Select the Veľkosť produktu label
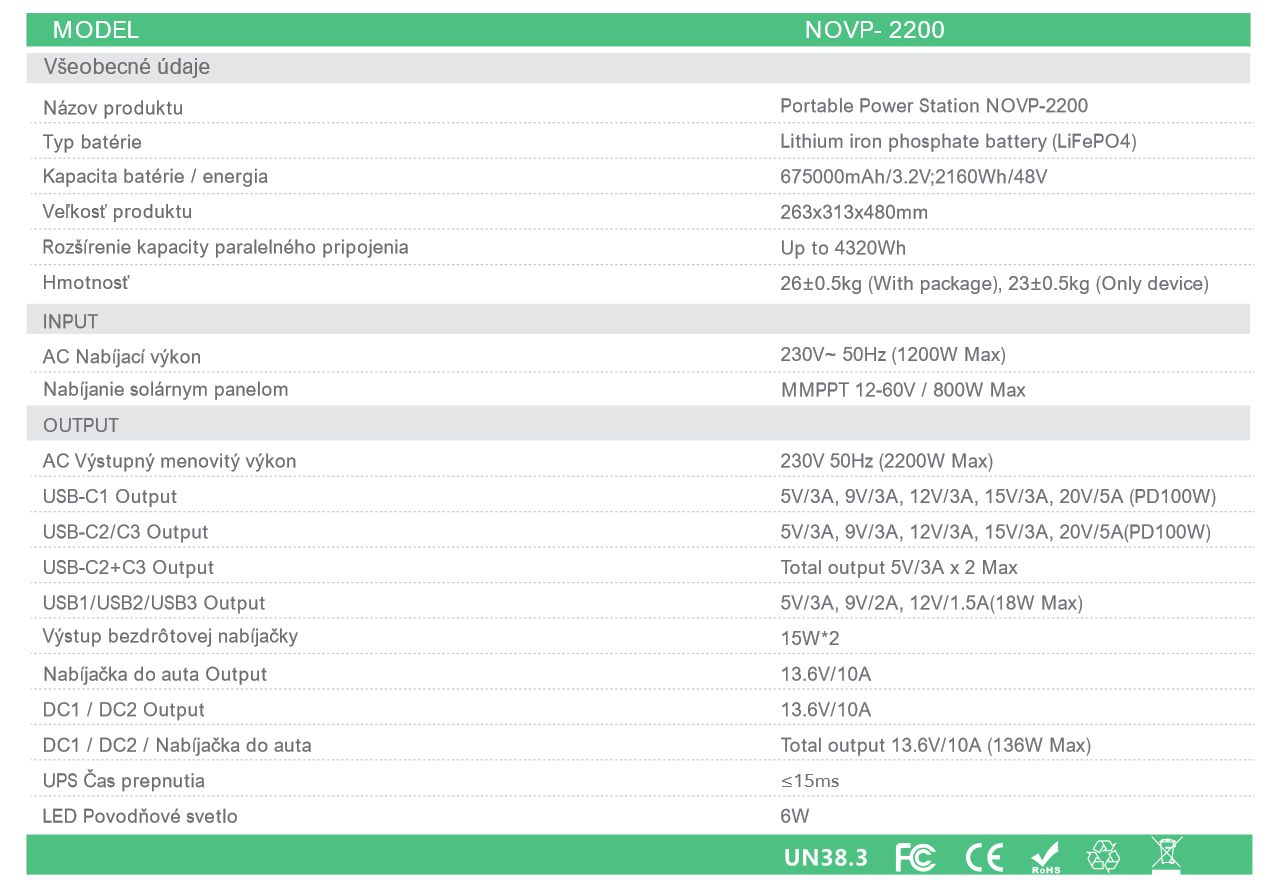Screen dimensions: 1276x894 pyautogui.click(x=117, y=211)
